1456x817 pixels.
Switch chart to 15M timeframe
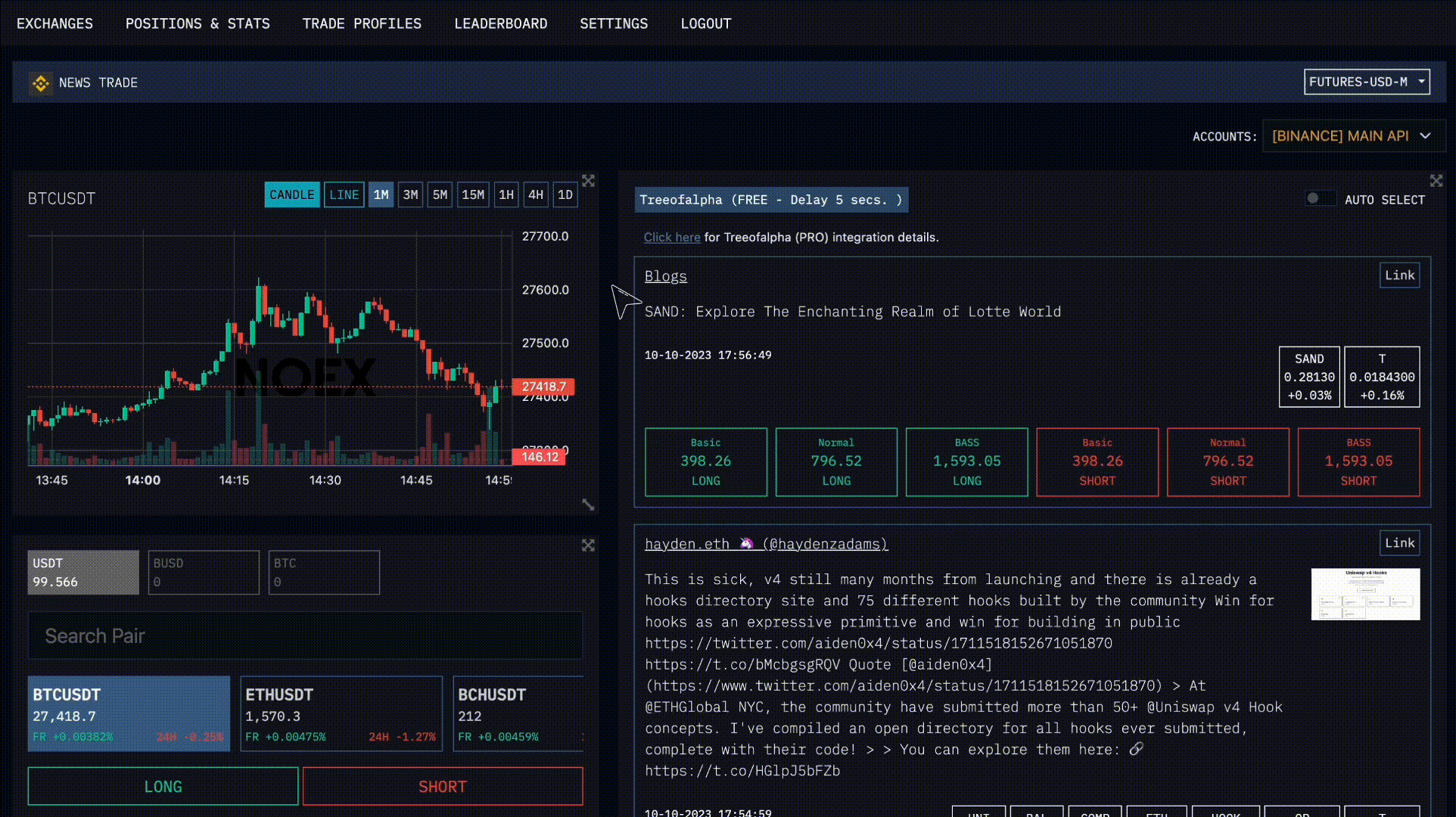click(473, 195)
